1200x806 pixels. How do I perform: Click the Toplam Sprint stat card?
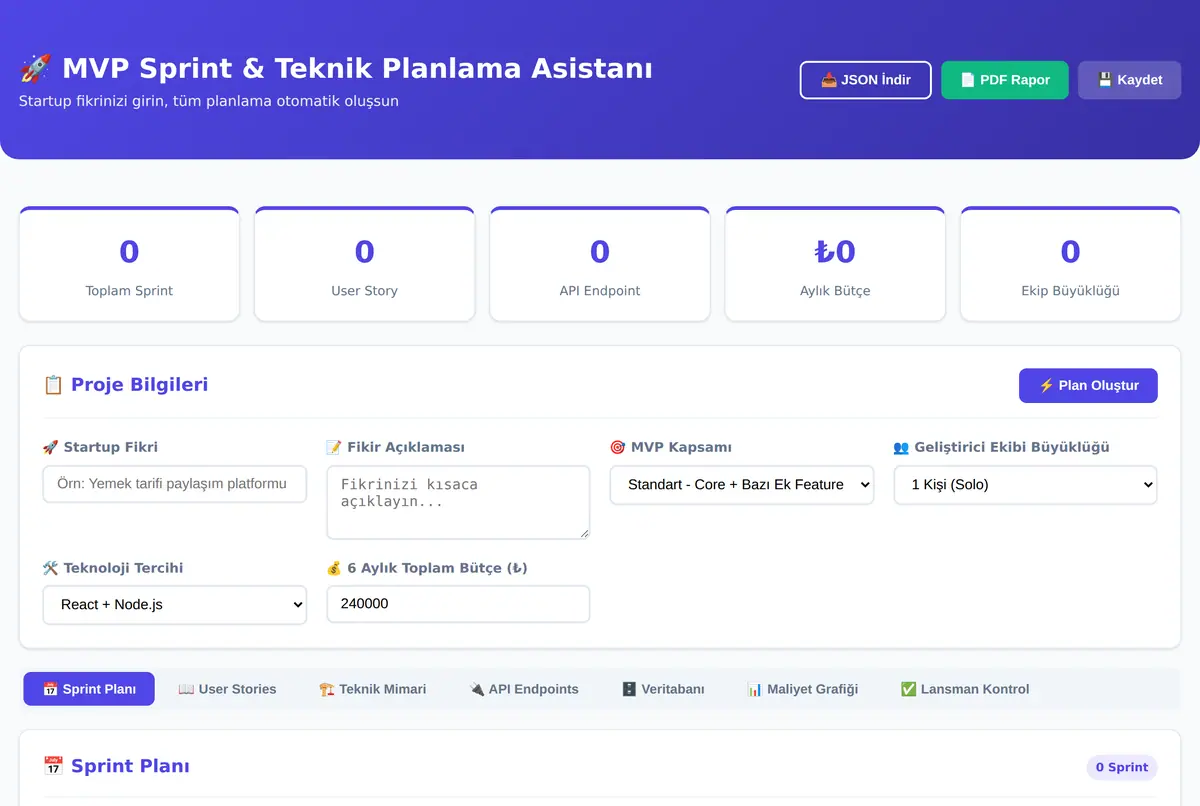pos(129,264)
